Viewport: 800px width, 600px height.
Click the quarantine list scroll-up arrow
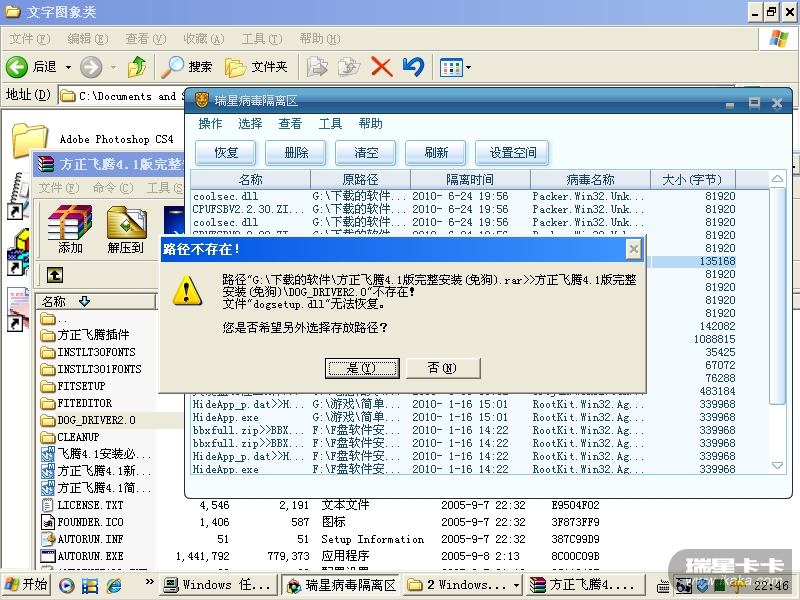[x=777, y=179]
